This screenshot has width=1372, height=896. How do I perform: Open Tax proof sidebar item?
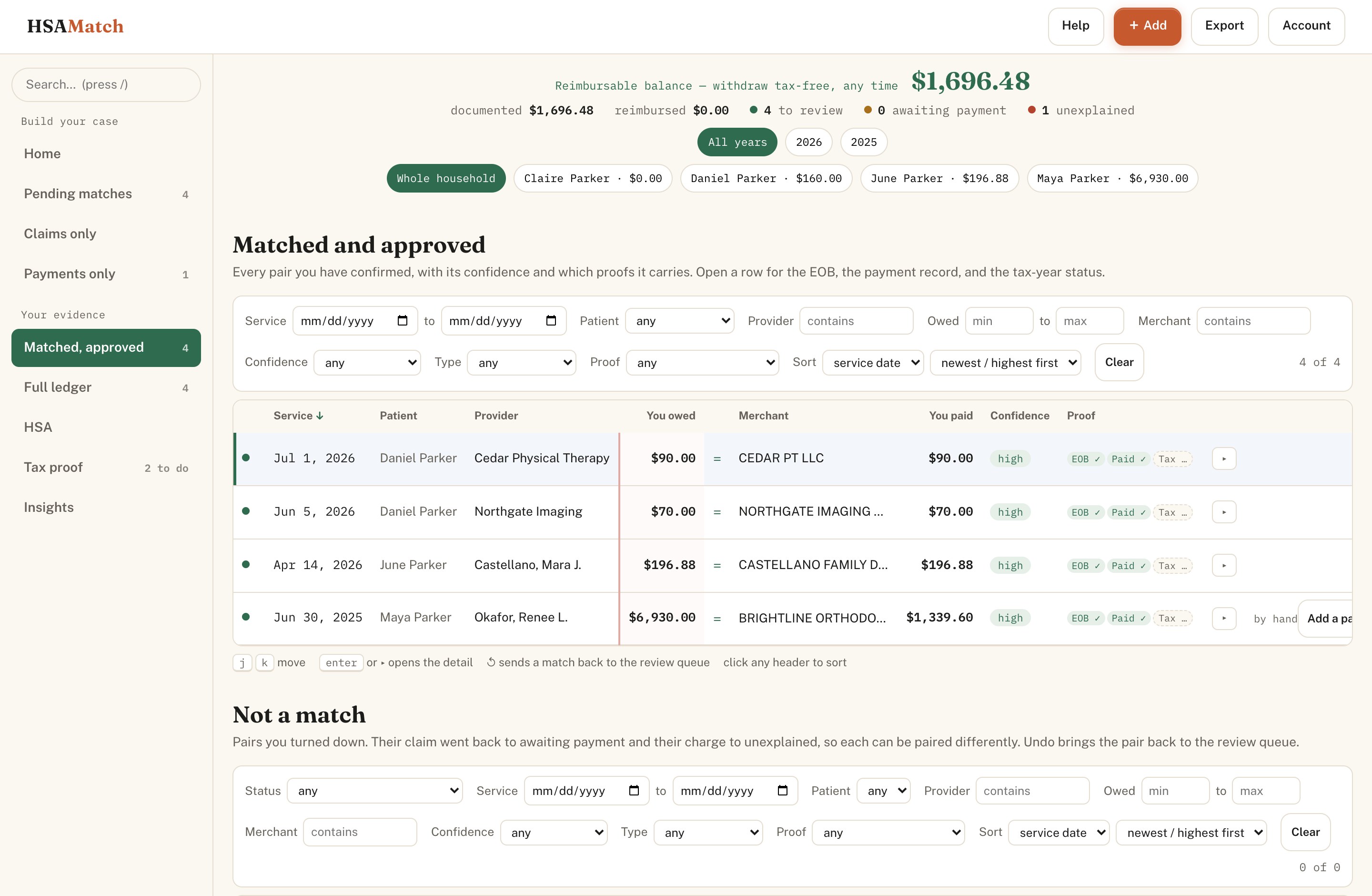pyautogui.click(x=106, y=468)
